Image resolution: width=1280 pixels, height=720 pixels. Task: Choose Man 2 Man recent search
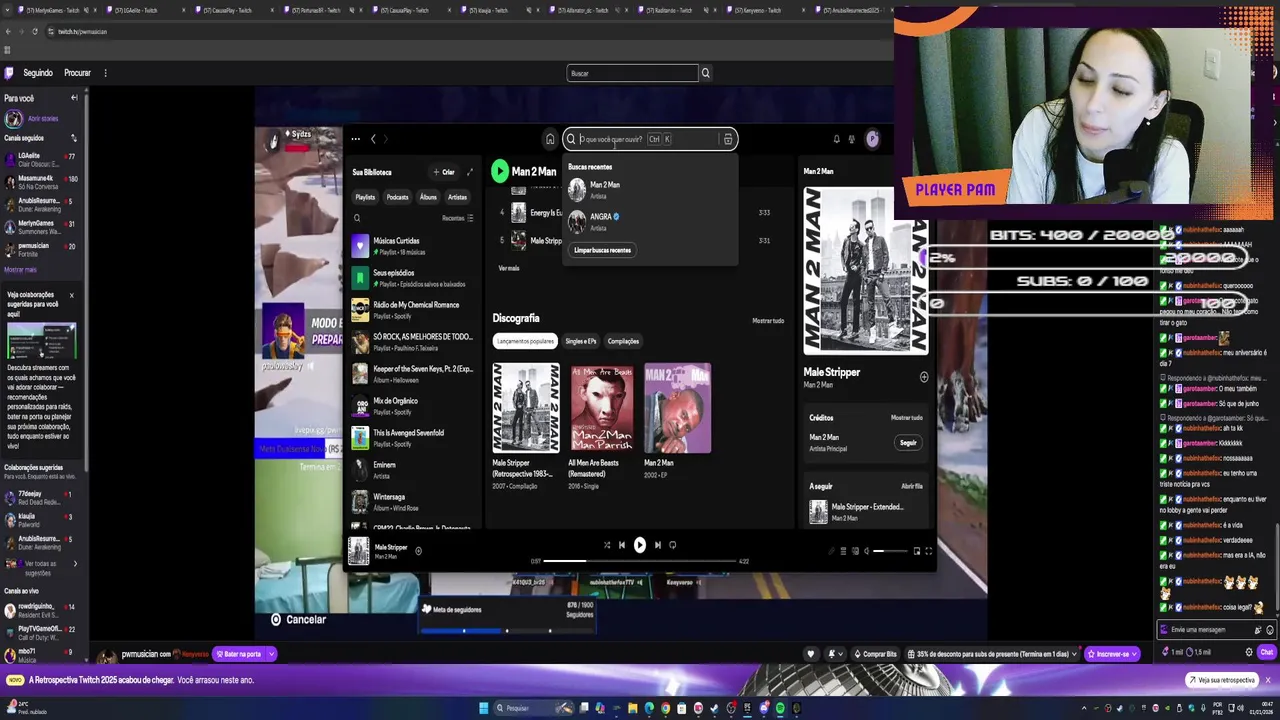652,189
